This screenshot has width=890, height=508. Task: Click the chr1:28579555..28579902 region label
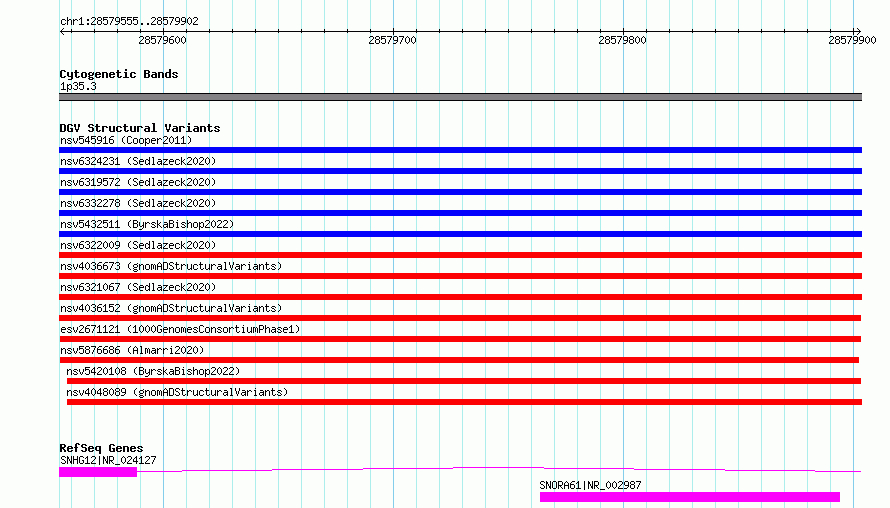tap(129, 21)
